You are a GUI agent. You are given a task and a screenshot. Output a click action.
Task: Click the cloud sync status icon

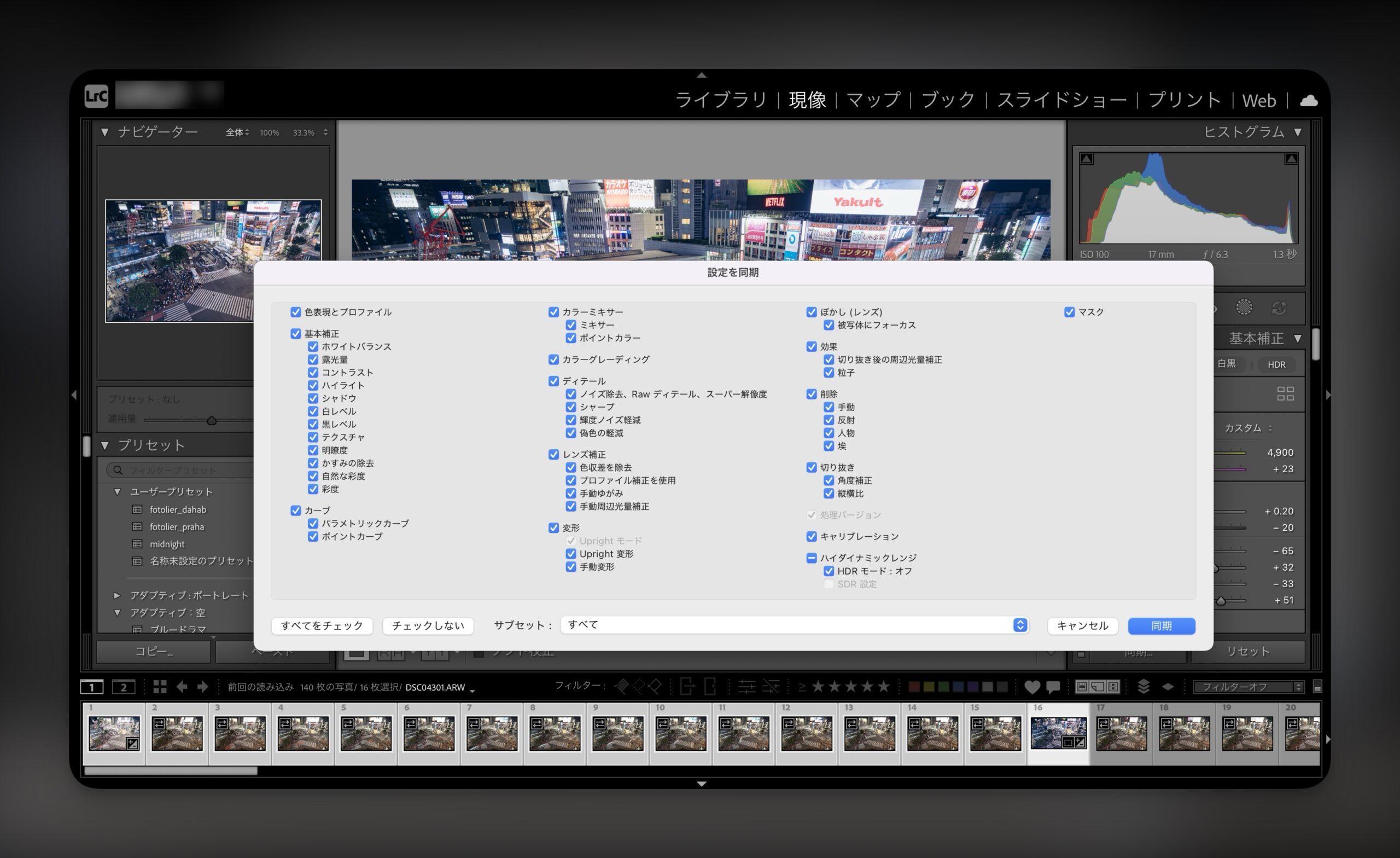click(1309, 101)
